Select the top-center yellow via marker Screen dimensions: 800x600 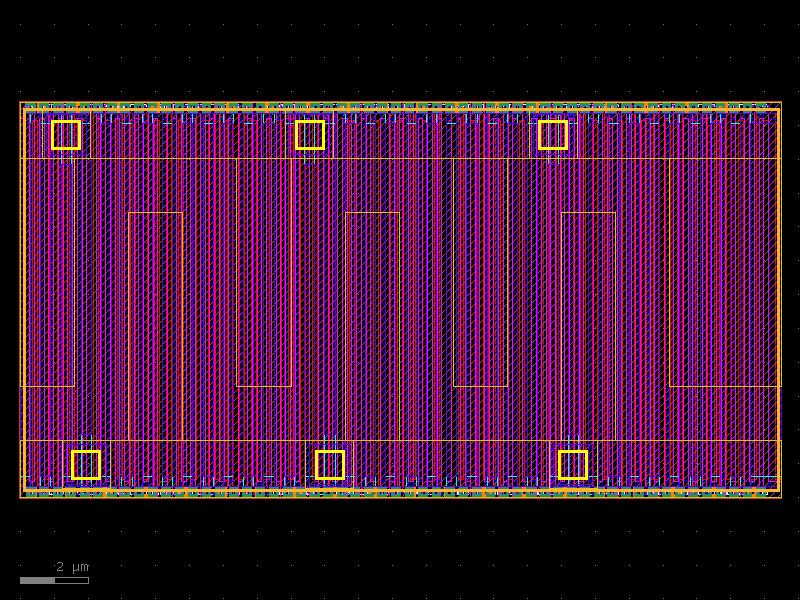311,133
